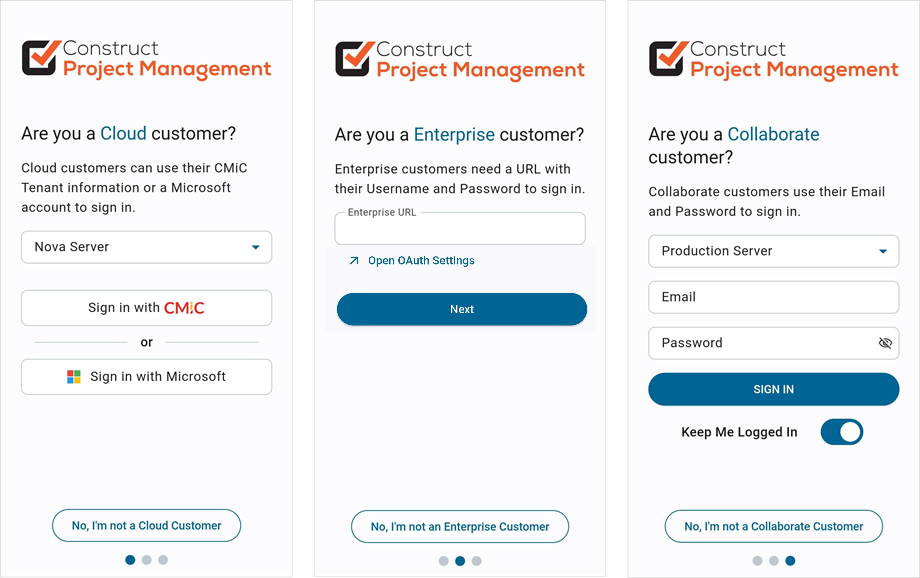Click the SIGN IN button

pos(773,389)
